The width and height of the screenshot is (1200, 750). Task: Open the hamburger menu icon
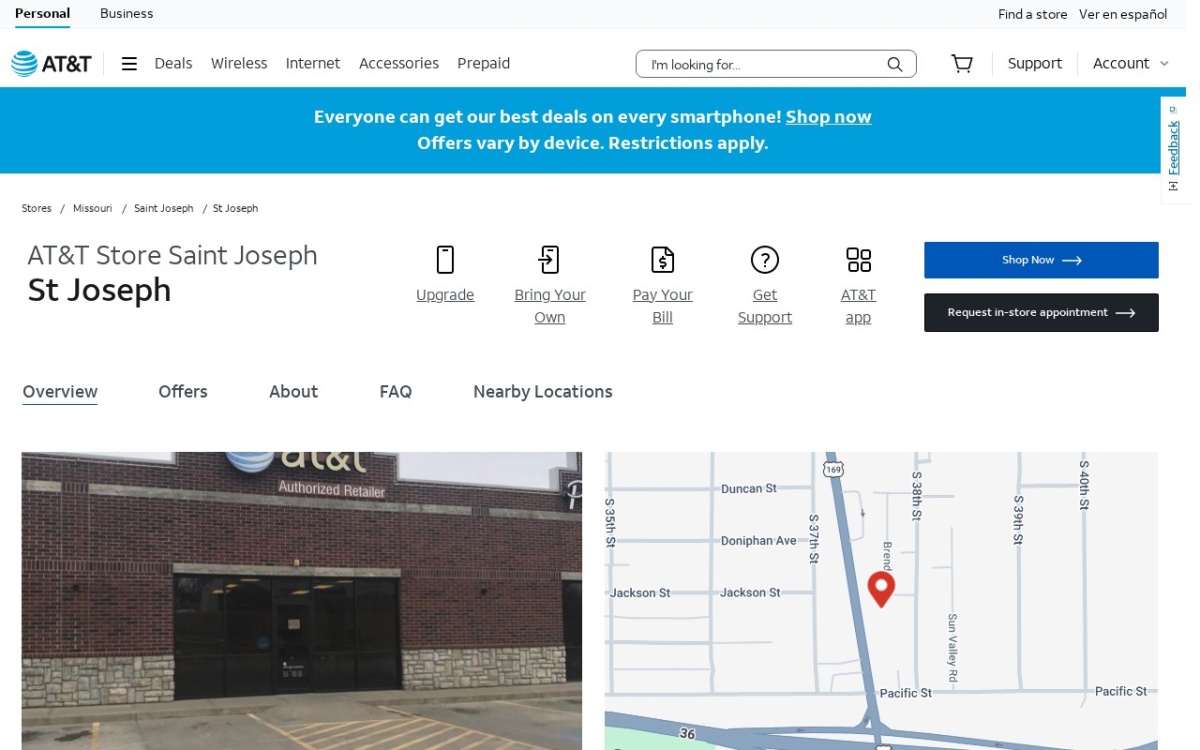tap(129, 64)
